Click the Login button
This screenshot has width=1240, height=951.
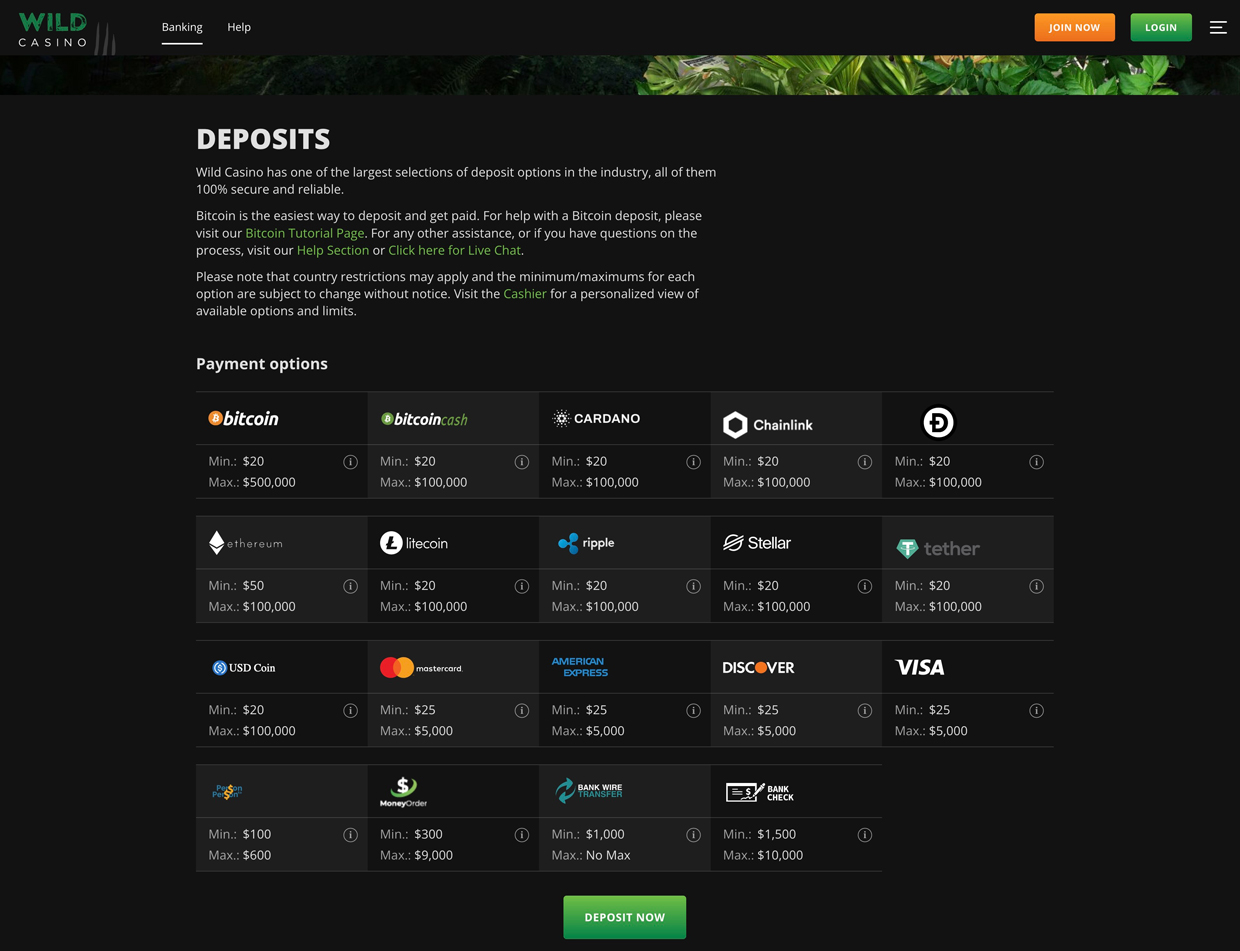tap(1161, 27)
